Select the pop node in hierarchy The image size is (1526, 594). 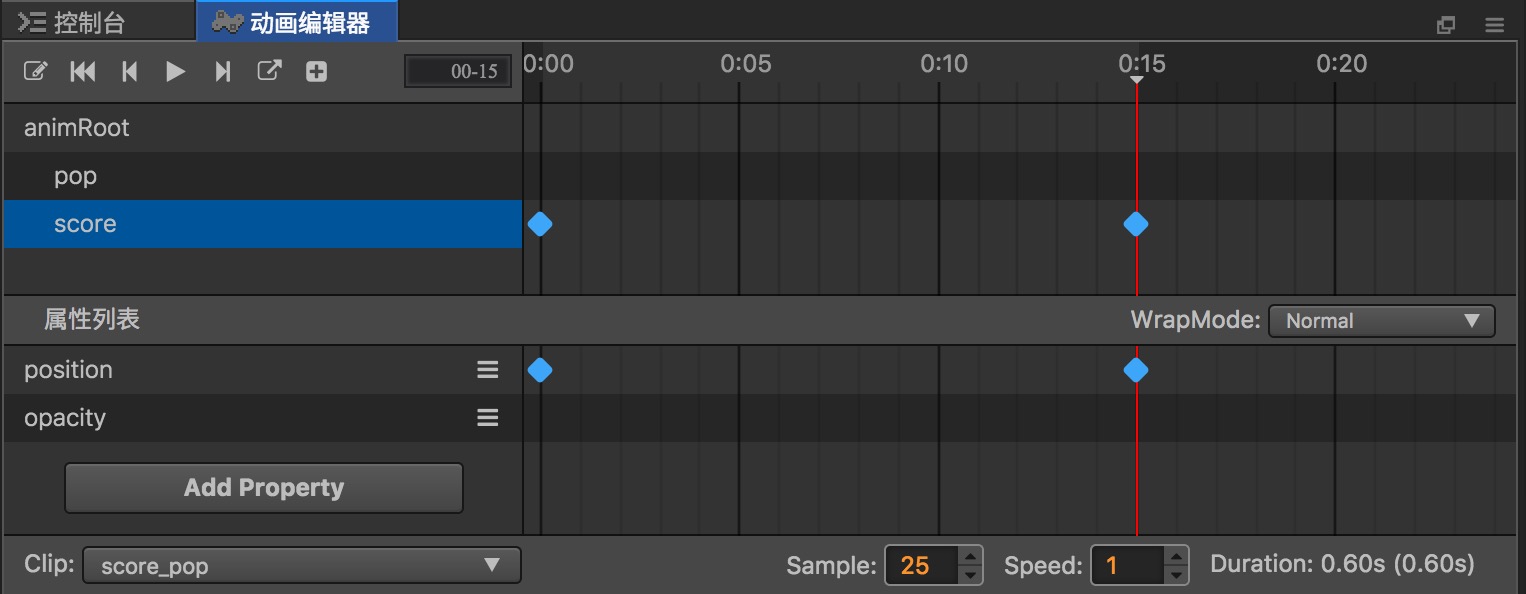(x=76, y=176)
